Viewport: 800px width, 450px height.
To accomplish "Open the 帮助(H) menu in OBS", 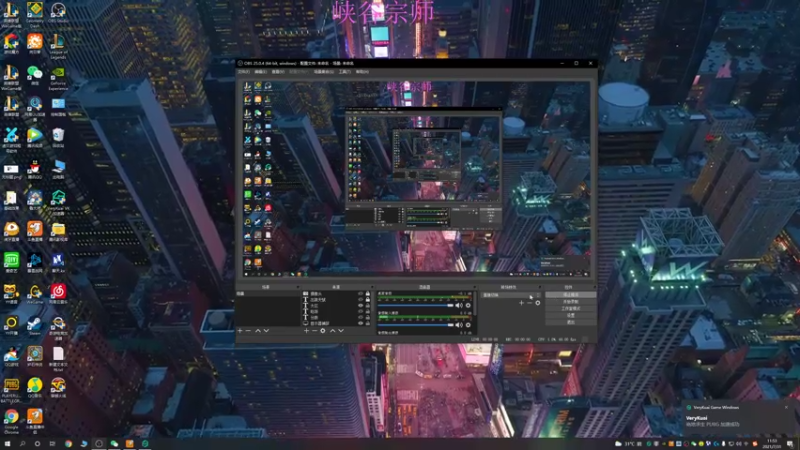I will coord(362,71).
